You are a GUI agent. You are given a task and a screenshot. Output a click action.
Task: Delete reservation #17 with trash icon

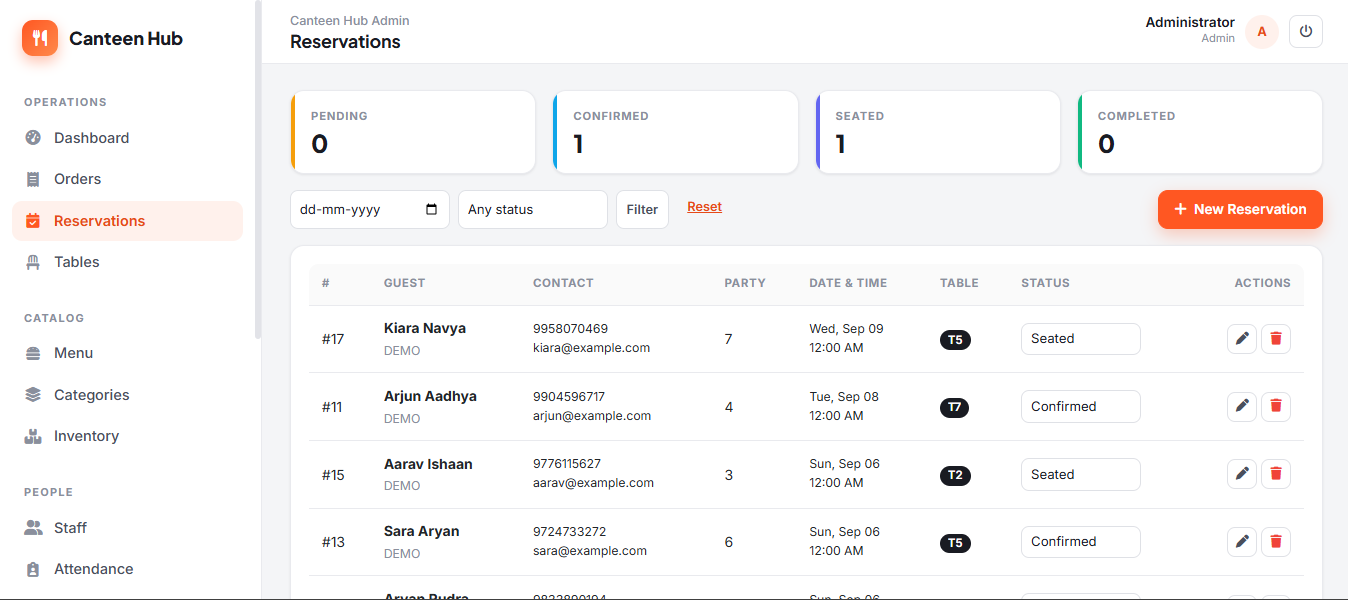pos(1276,339)
